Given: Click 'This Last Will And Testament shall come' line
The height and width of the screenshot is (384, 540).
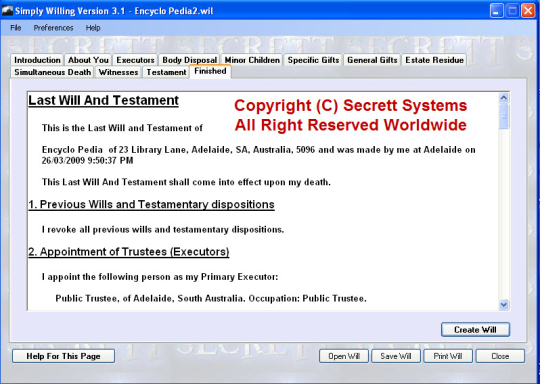Looking at the screenshot, I should tap(186, 182).
